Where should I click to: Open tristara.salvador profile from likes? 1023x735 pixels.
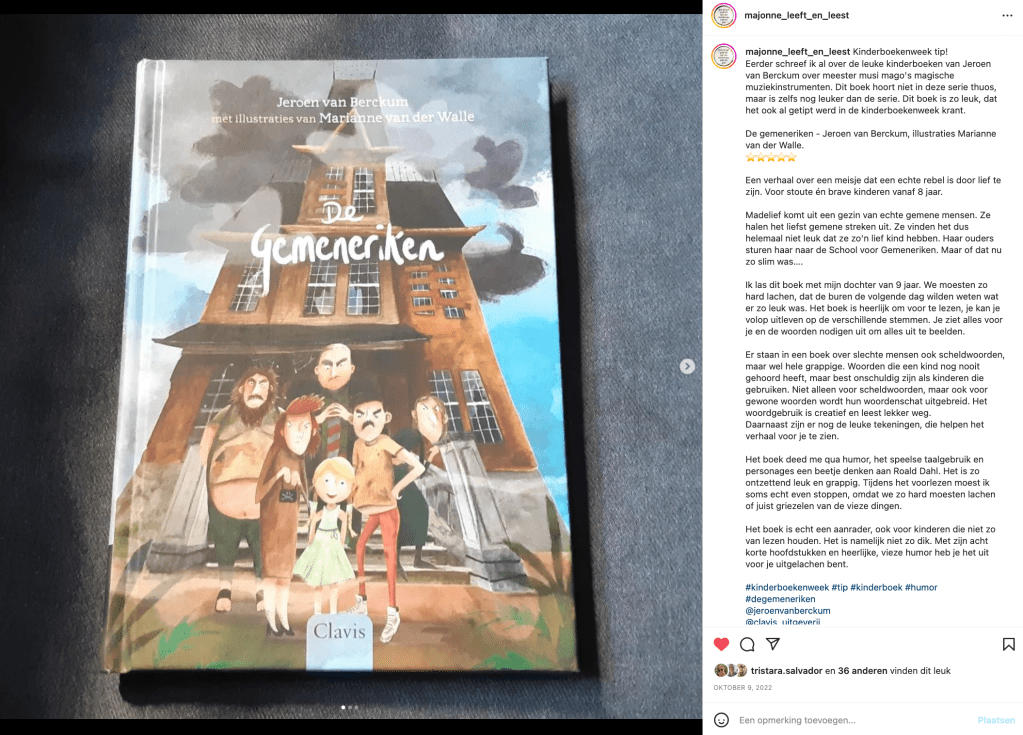pyautogui.click(x=786, y=670)
